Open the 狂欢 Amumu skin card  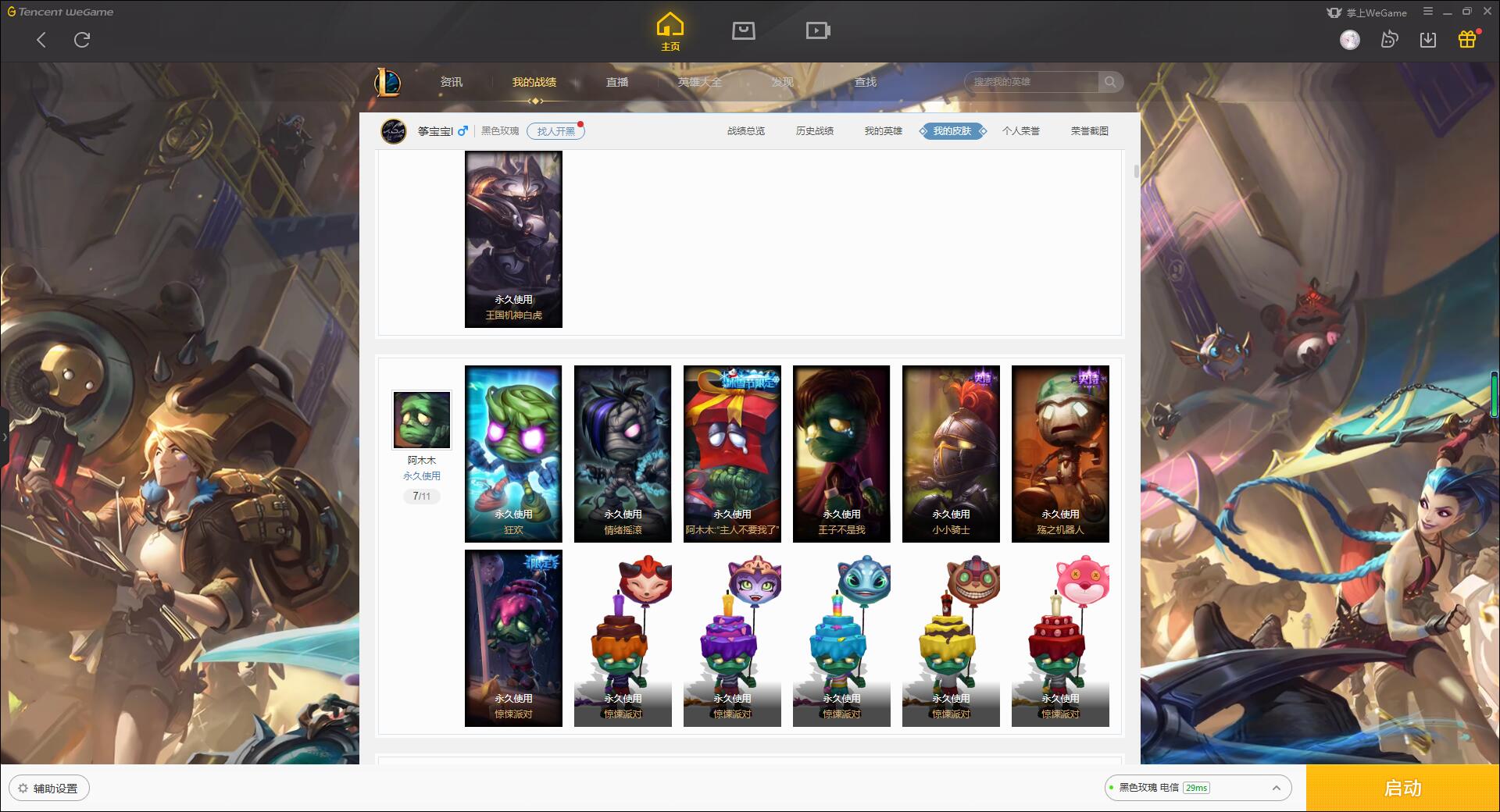pos(513,454)
